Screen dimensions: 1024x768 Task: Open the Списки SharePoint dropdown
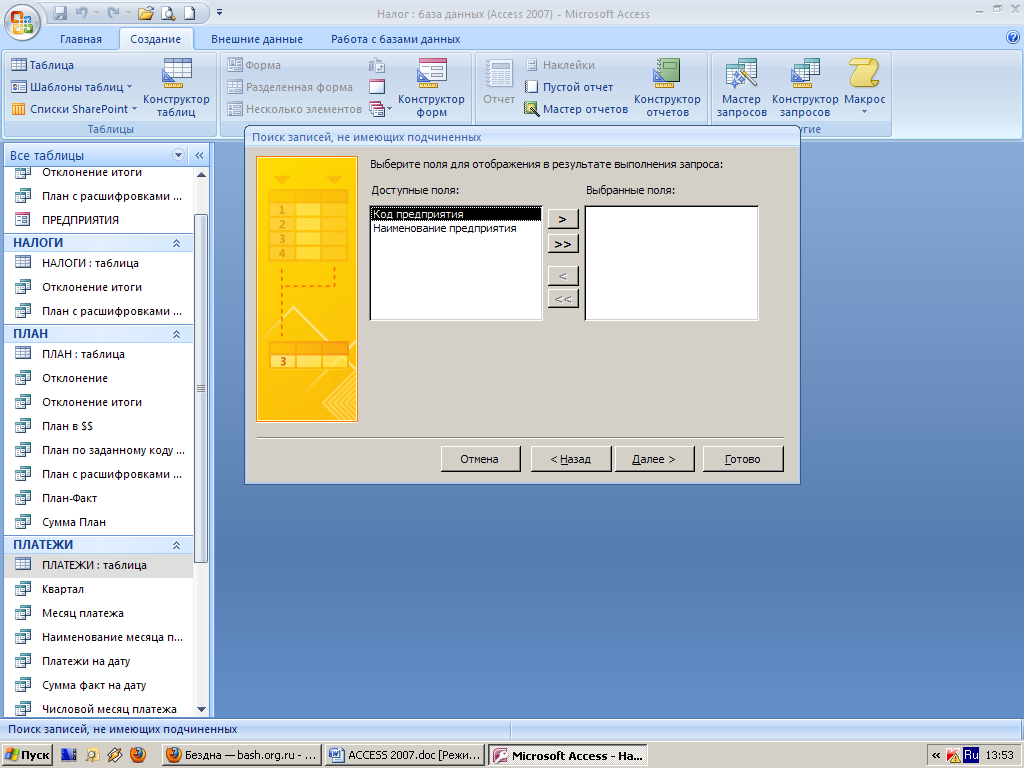(74, 109)
